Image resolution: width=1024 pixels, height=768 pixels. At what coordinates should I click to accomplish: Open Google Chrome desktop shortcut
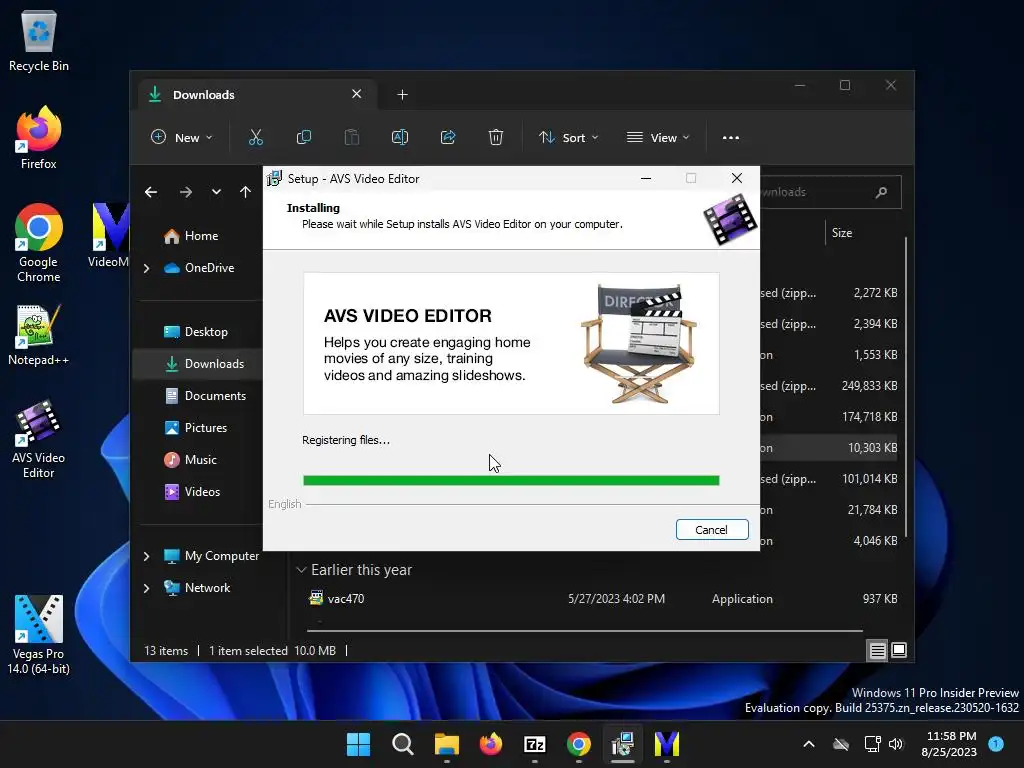[x=39, y=243]
